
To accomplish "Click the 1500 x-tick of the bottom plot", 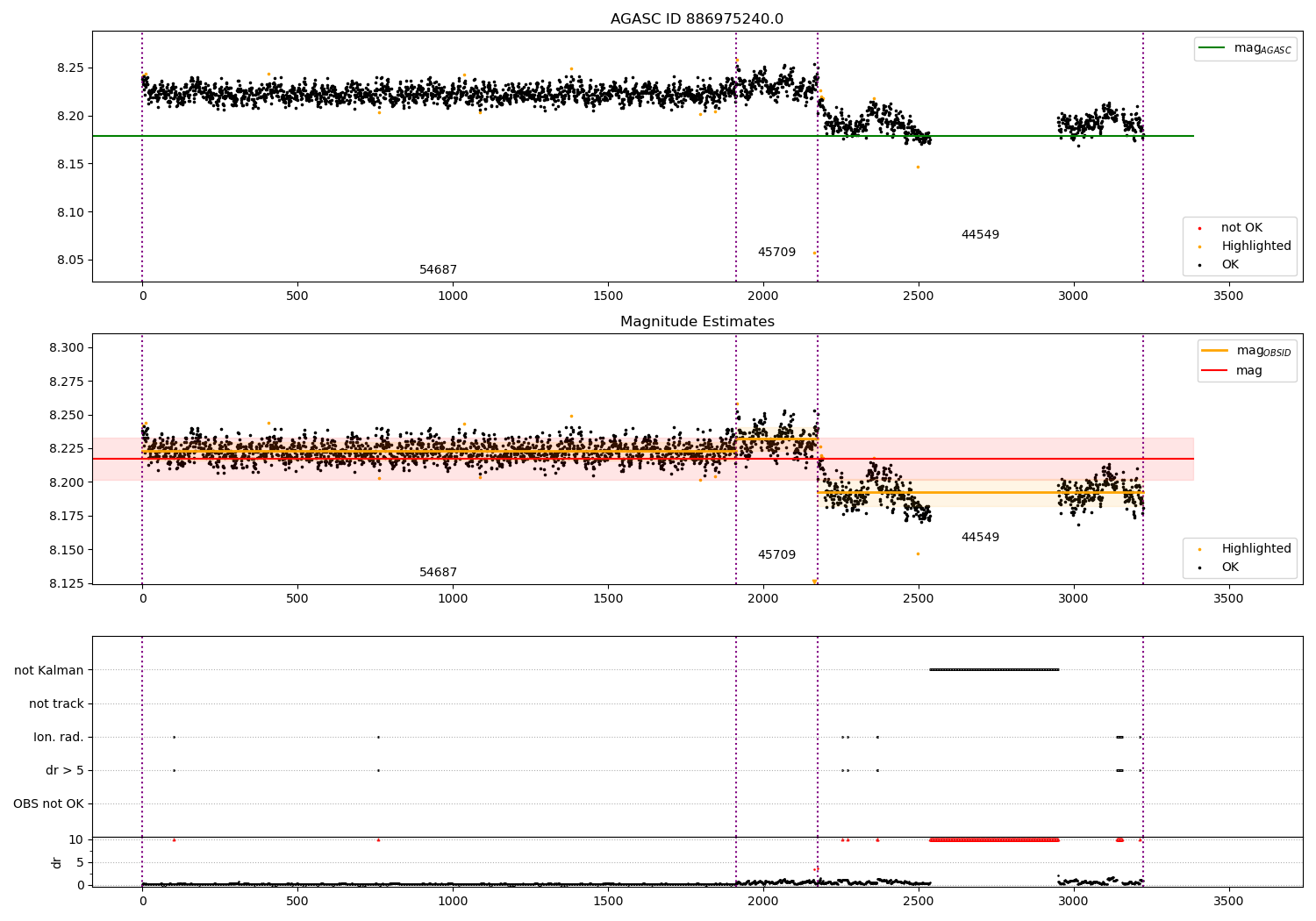I will [608, 901].
